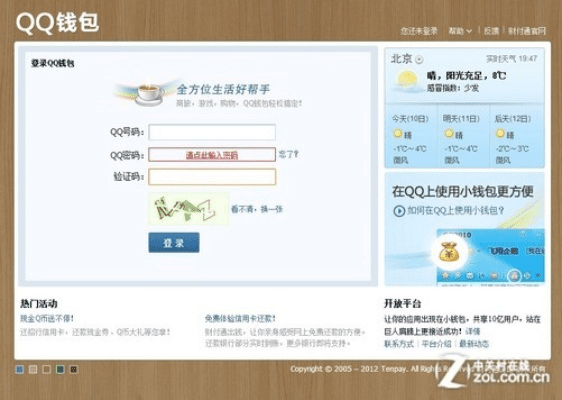This screenshot has width=562, height=400.
Task: Click the 实时天气 19:47 text
Action: (512, 58)
